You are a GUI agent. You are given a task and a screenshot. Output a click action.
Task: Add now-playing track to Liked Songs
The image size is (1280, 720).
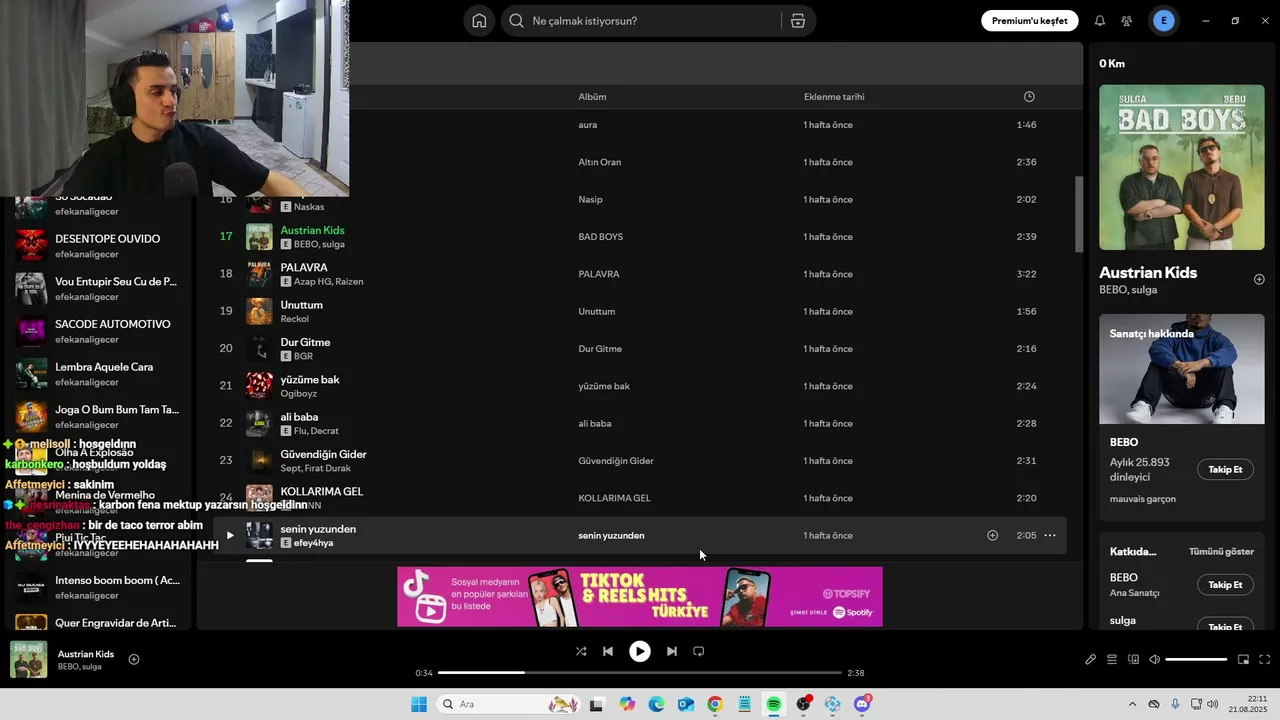(x=134, y=660)
